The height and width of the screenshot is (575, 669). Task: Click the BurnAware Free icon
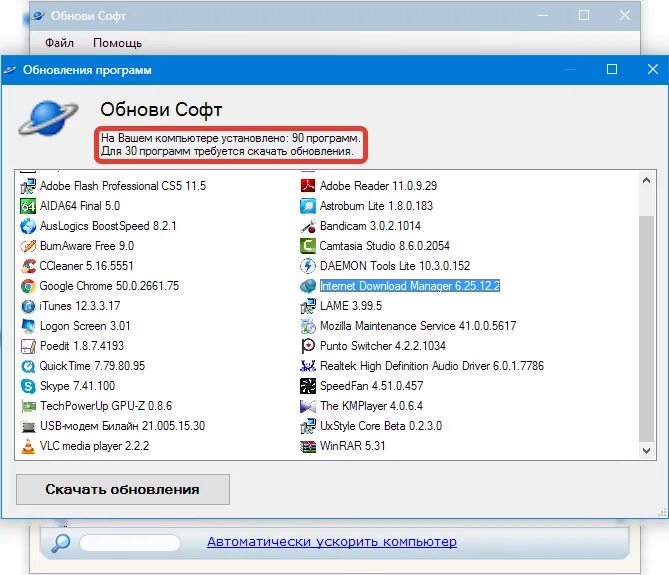pos(28,246)
